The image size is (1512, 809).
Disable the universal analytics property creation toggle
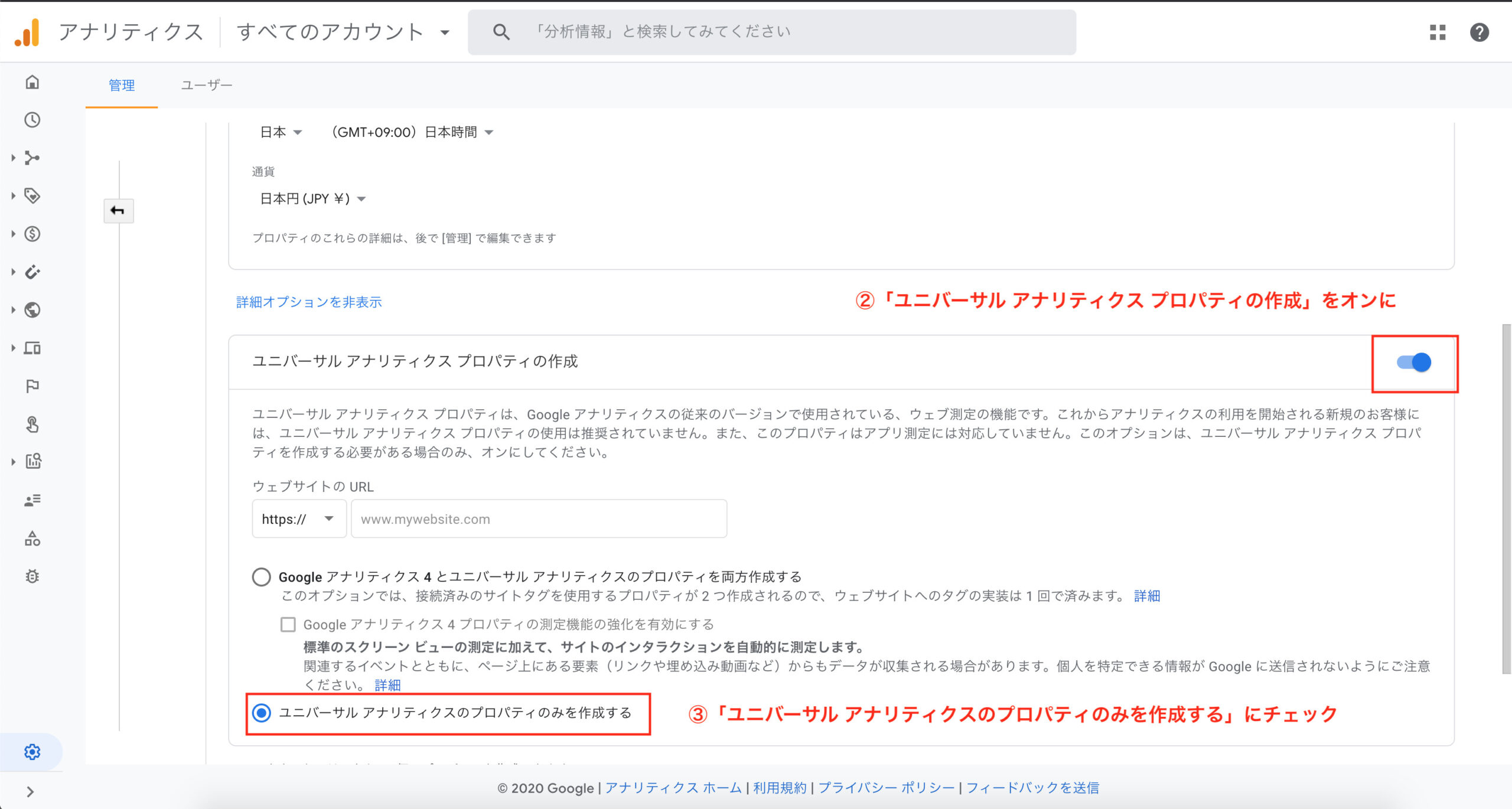coord(1415,363)
